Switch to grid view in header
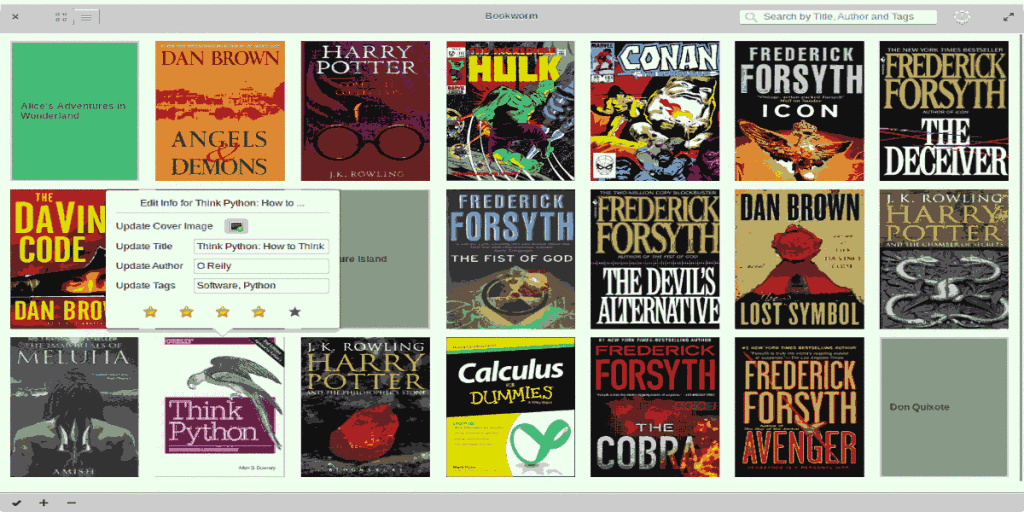1024x512 pixels. click(62, 17)
